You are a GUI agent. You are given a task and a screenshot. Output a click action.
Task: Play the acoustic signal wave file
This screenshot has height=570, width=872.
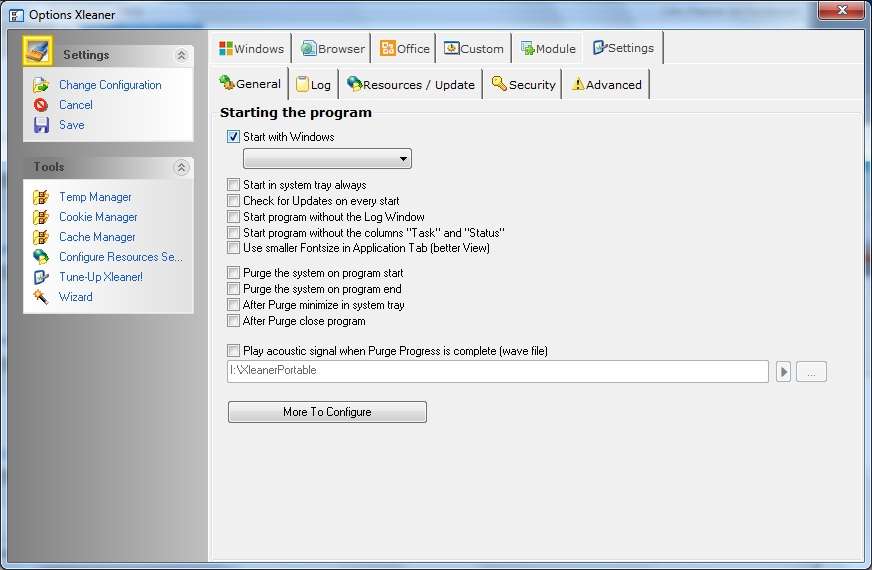(x=784, y=372)
